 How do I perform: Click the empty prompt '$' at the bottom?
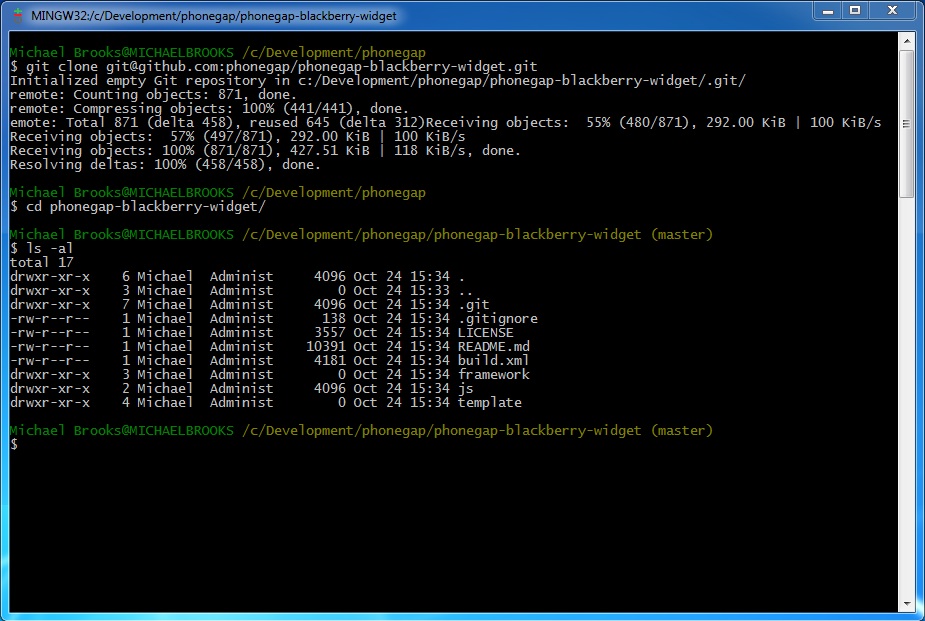coord(14,445)
